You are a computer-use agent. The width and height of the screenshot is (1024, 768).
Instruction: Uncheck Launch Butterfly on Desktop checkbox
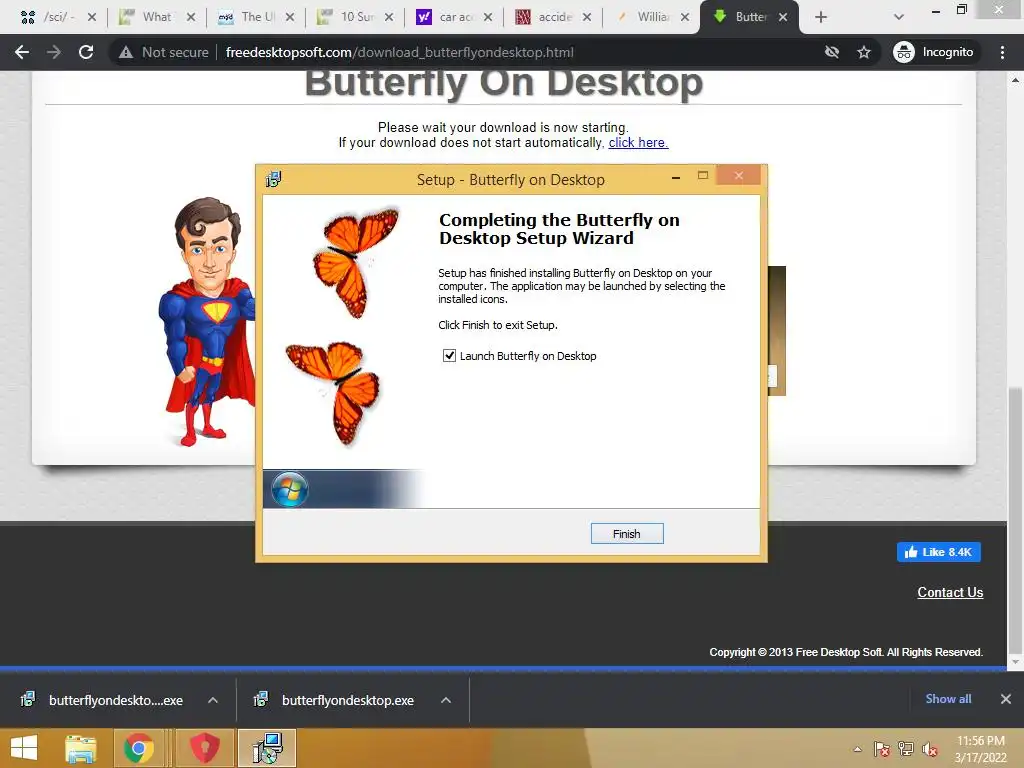pos(449,356)
